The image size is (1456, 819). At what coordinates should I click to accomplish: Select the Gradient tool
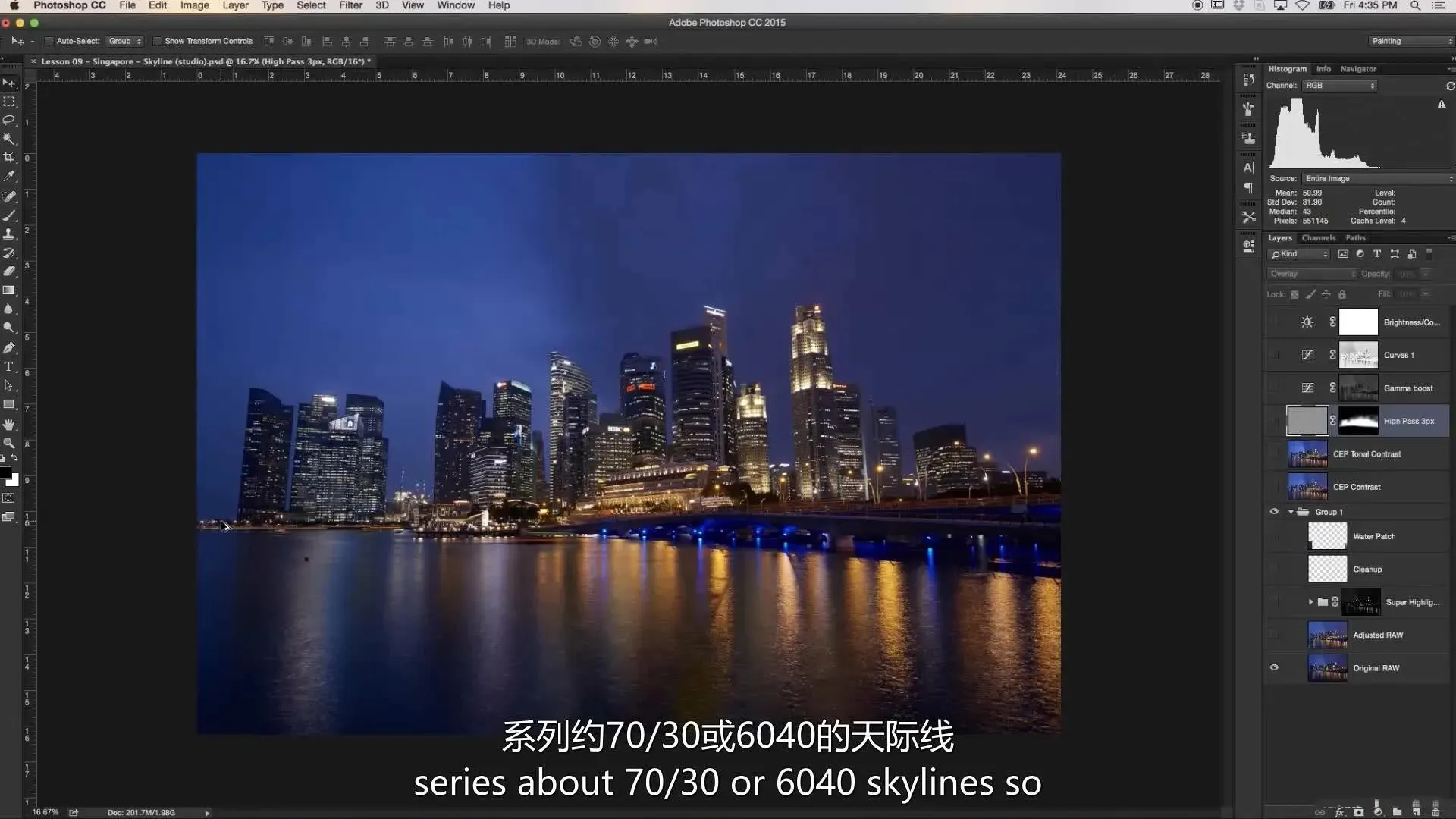(9, 290)
